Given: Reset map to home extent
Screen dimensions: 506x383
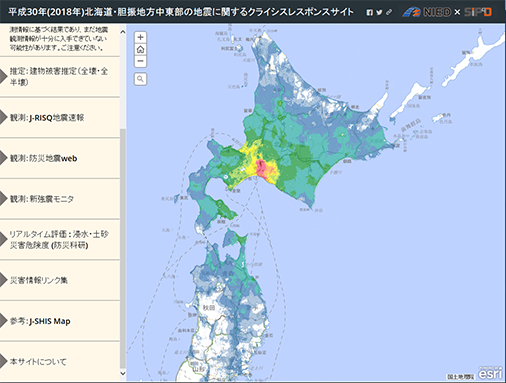Looking at the screenshot, I should click(x=140, y=49).
